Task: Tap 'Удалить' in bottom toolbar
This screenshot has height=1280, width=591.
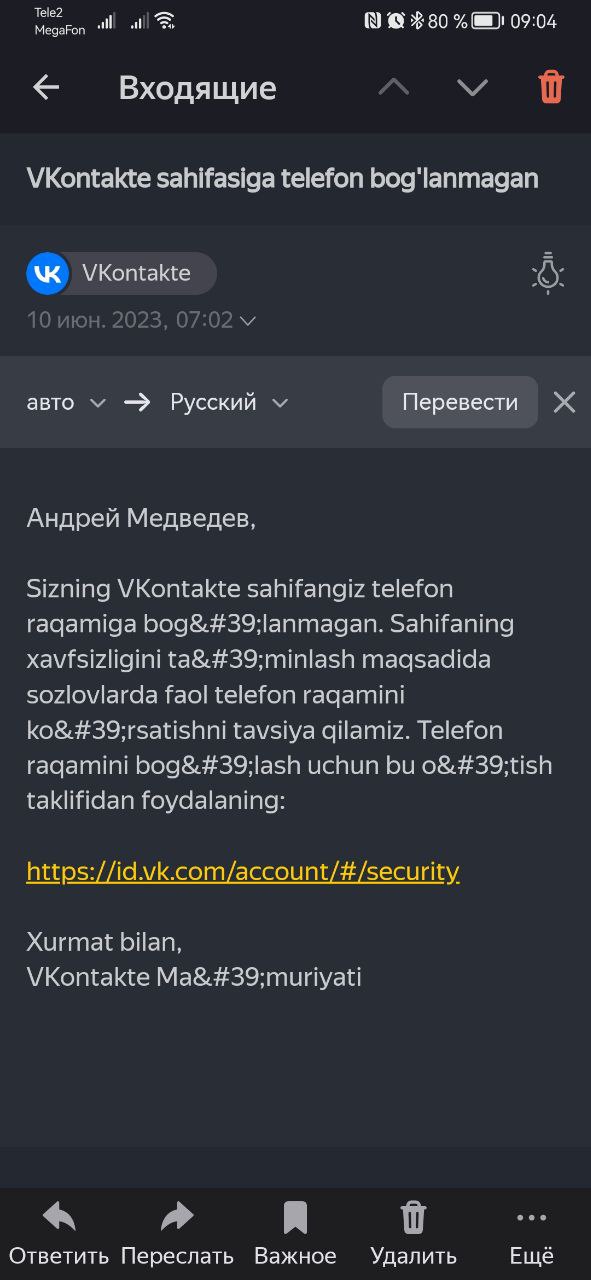Action: click(413, 1235)
